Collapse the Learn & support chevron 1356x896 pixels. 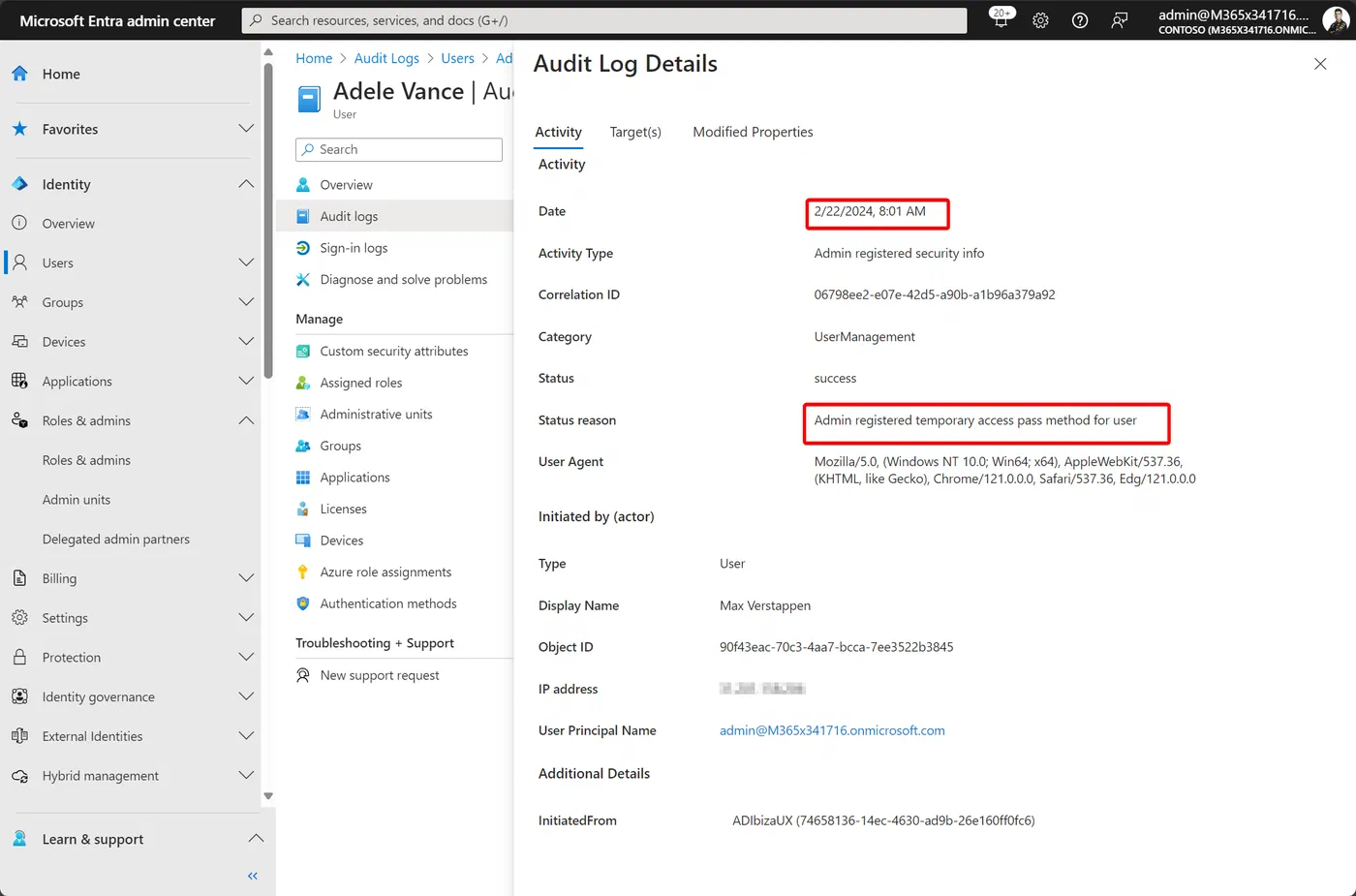[256, 839]
